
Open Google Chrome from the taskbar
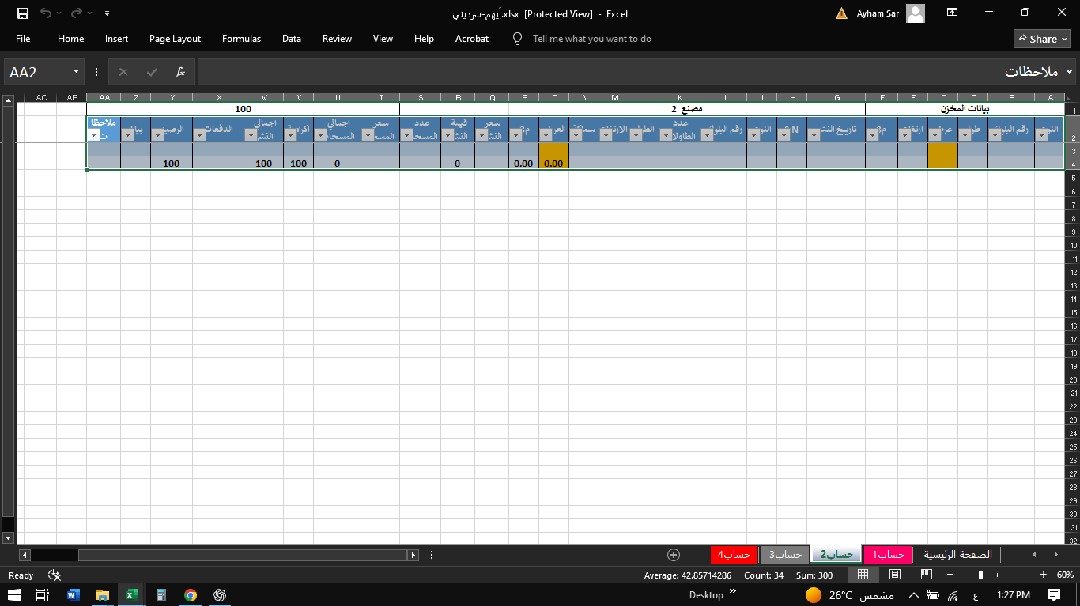190,595
